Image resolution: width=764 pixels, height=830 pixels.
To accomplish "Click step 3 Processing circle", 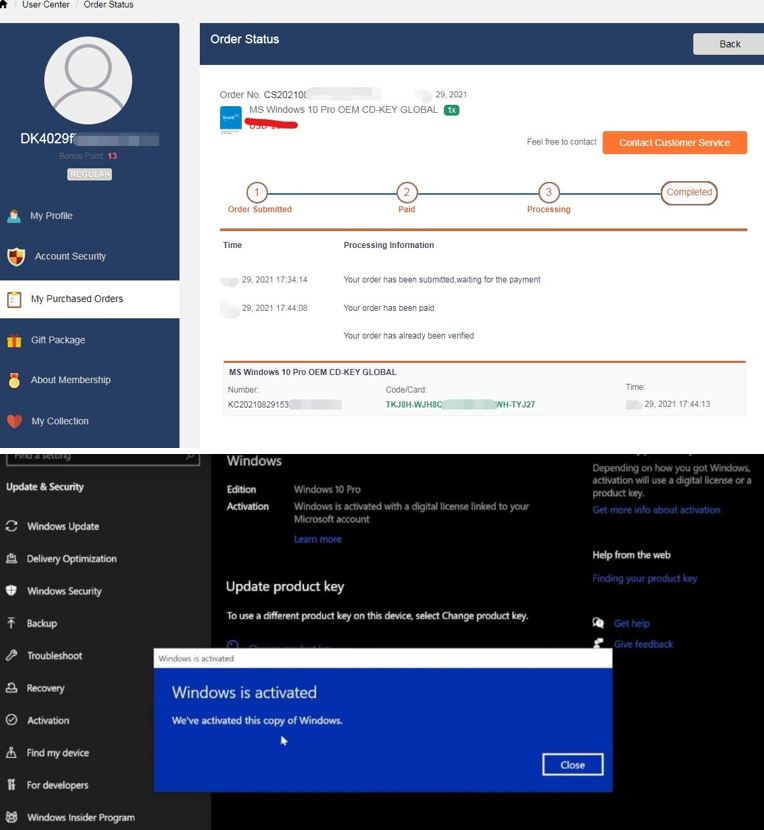I will 549,193.
